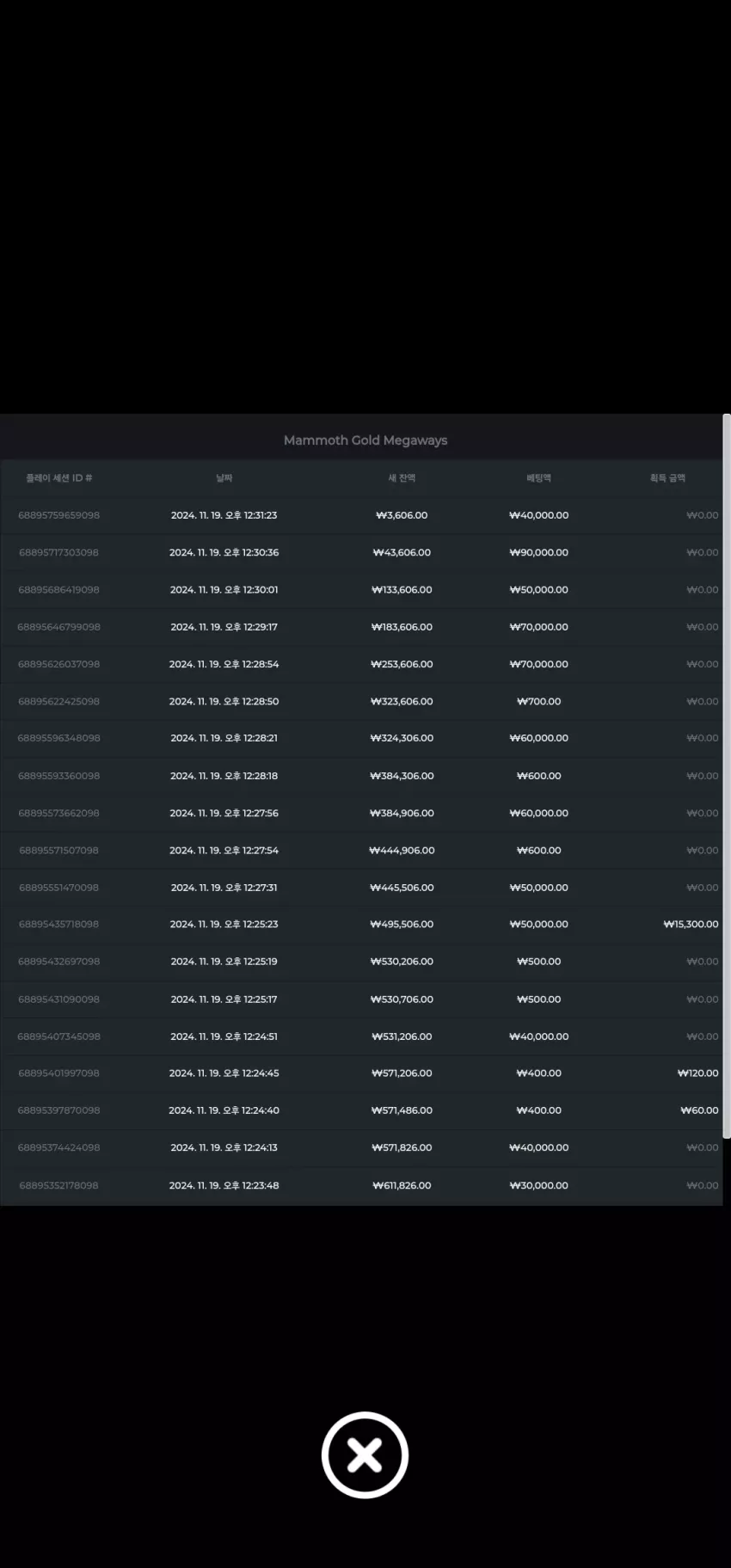This screenshot has width=731, height=1568.
Task: Click the ₩571,486.00 balance cell
Action: coord(402,1110)
